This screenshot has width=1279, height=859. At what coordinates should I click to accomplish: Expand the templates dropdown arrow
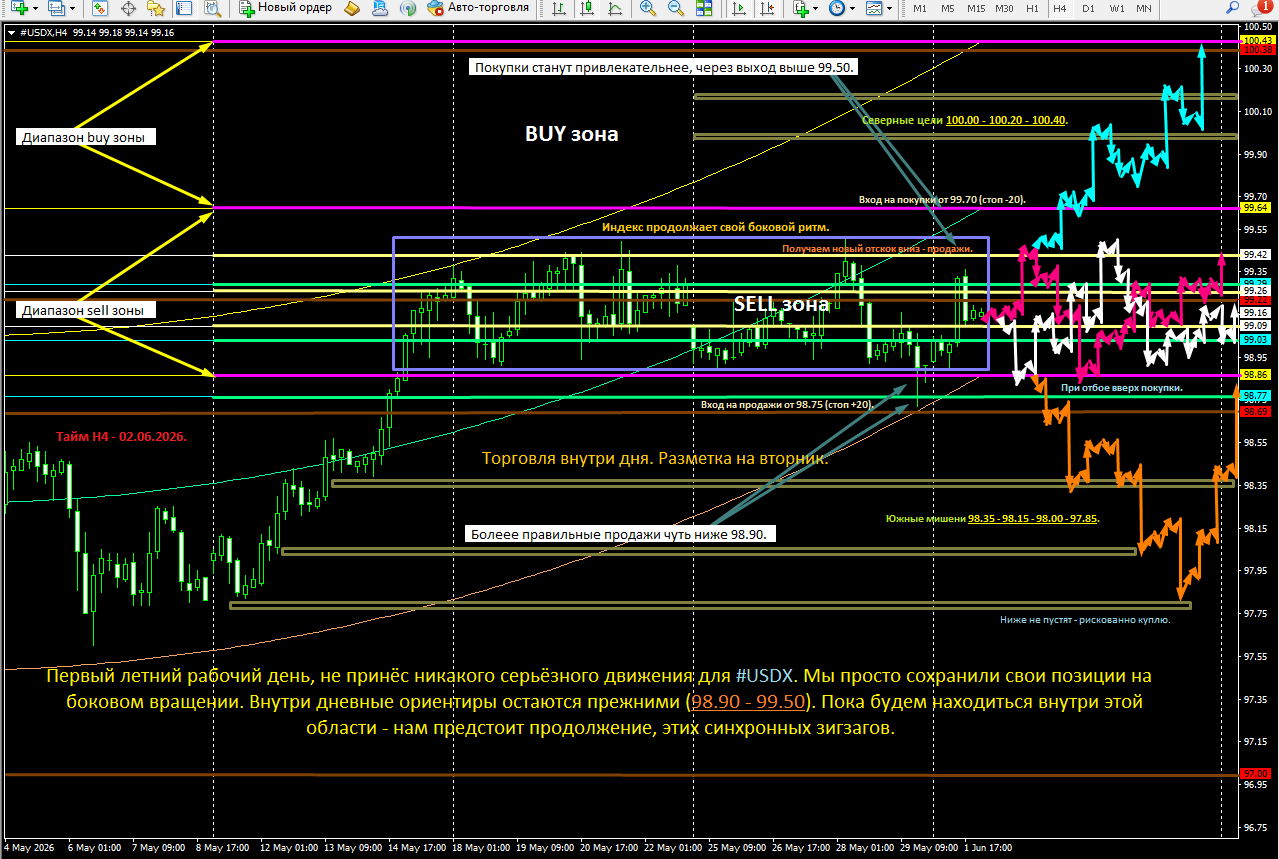click(x=889, y=8)
